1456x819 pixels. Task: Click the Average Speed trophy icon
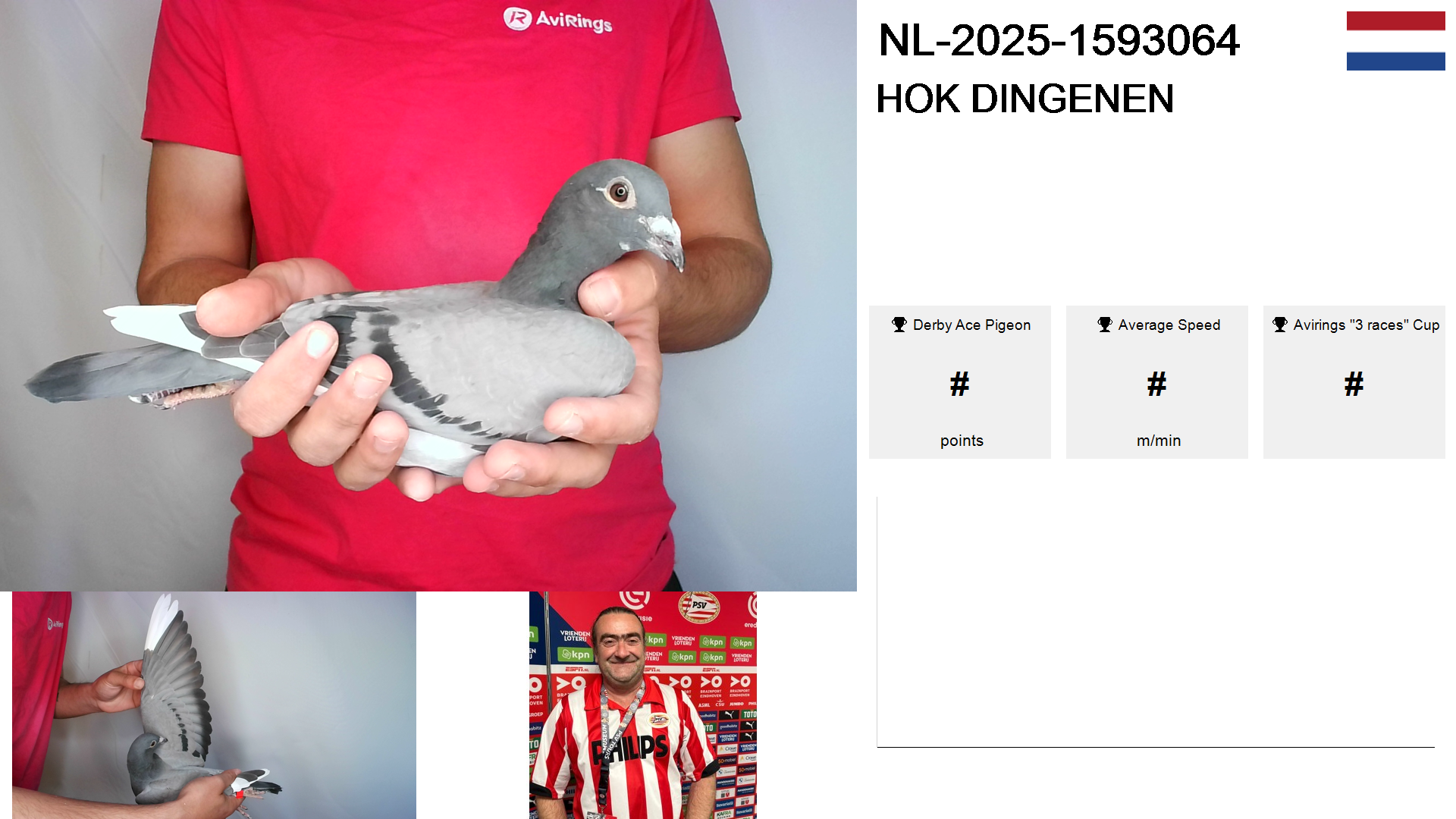[x=1105, y=325]
